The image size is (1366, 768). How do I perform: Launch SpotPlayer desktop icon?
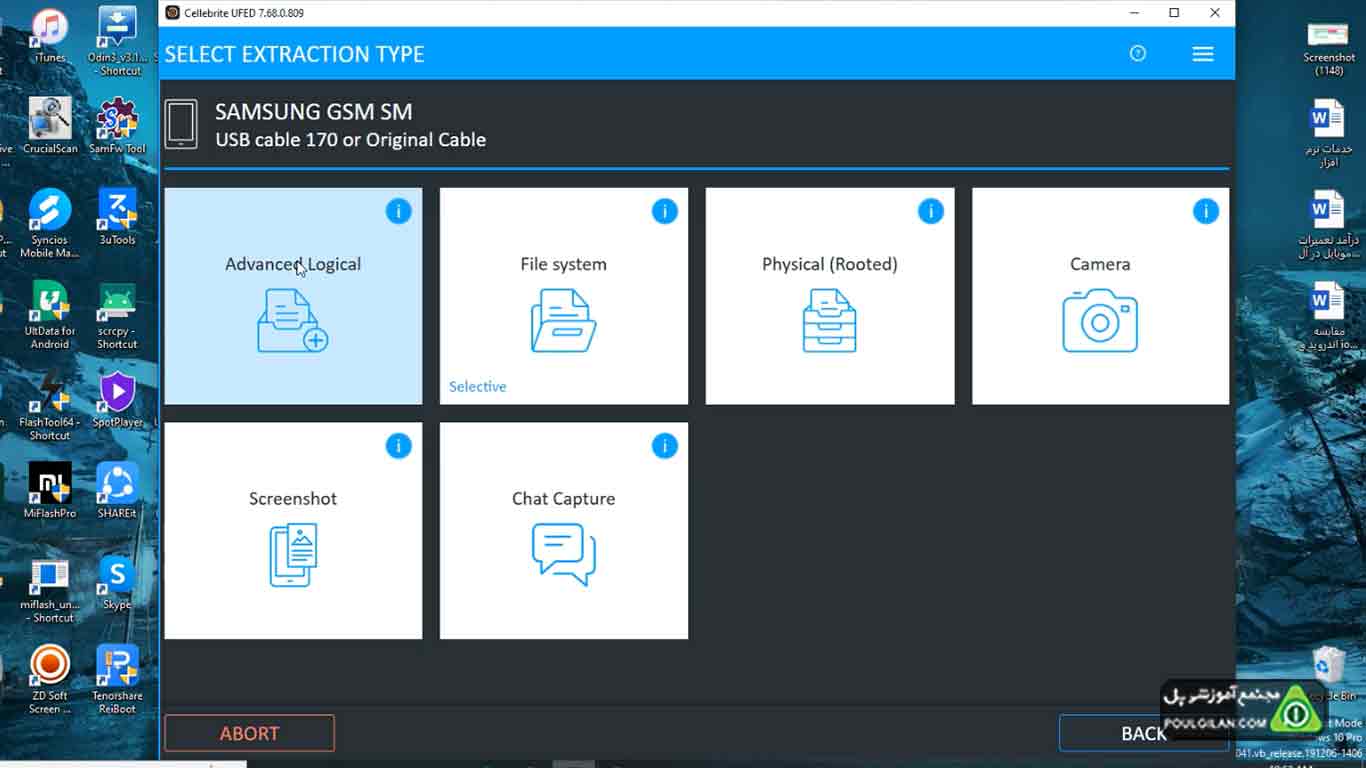pyautogui.click(x=117, y=400)
